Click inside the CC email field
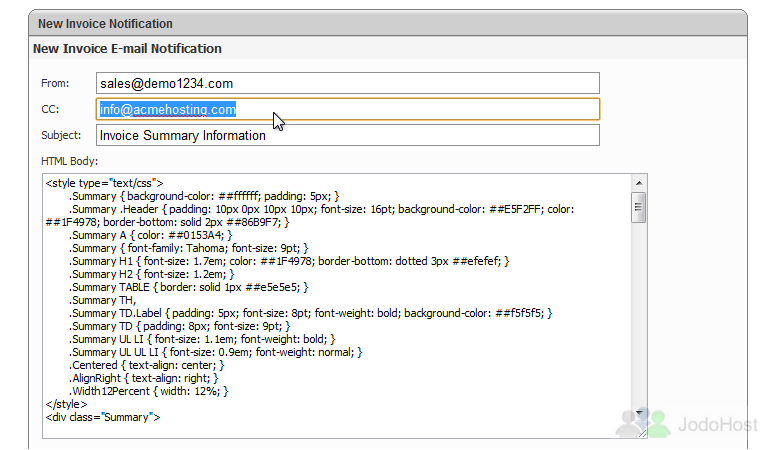Screen dimensions: 776x450 click(x=348, y=109)
